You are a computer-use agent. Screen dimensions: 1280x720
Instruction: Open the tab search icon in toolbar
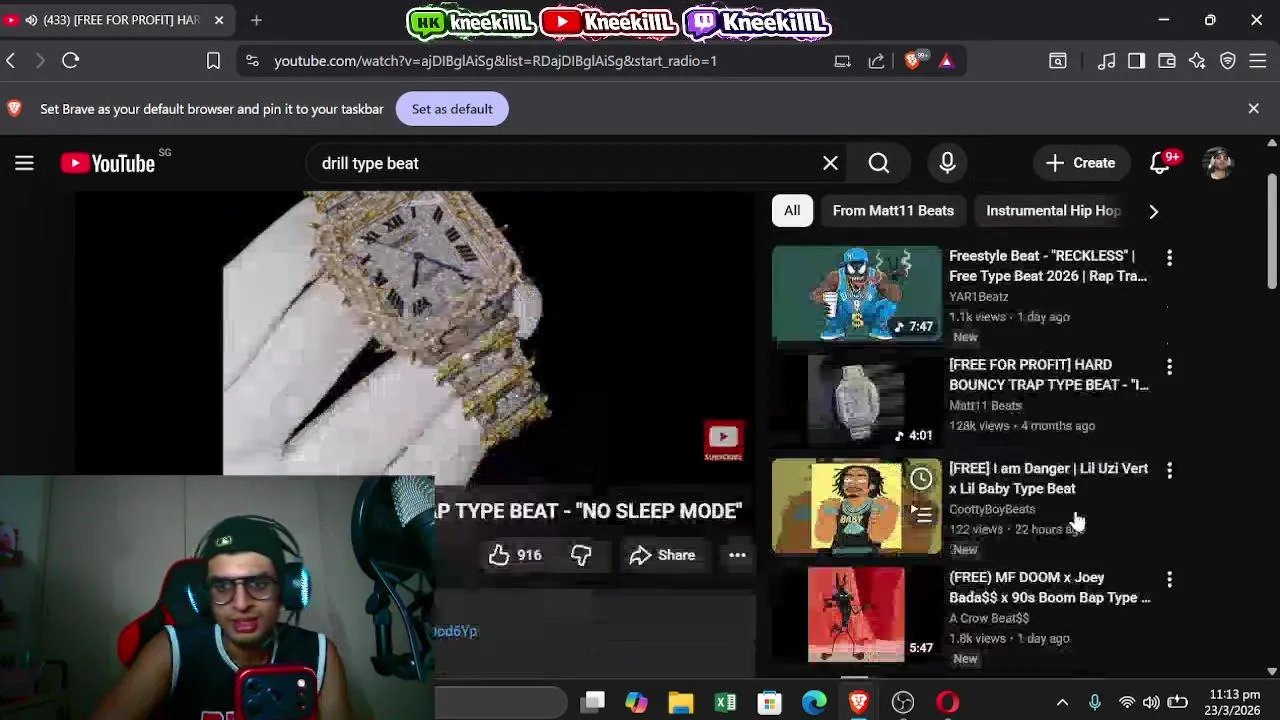point(1058,61)
